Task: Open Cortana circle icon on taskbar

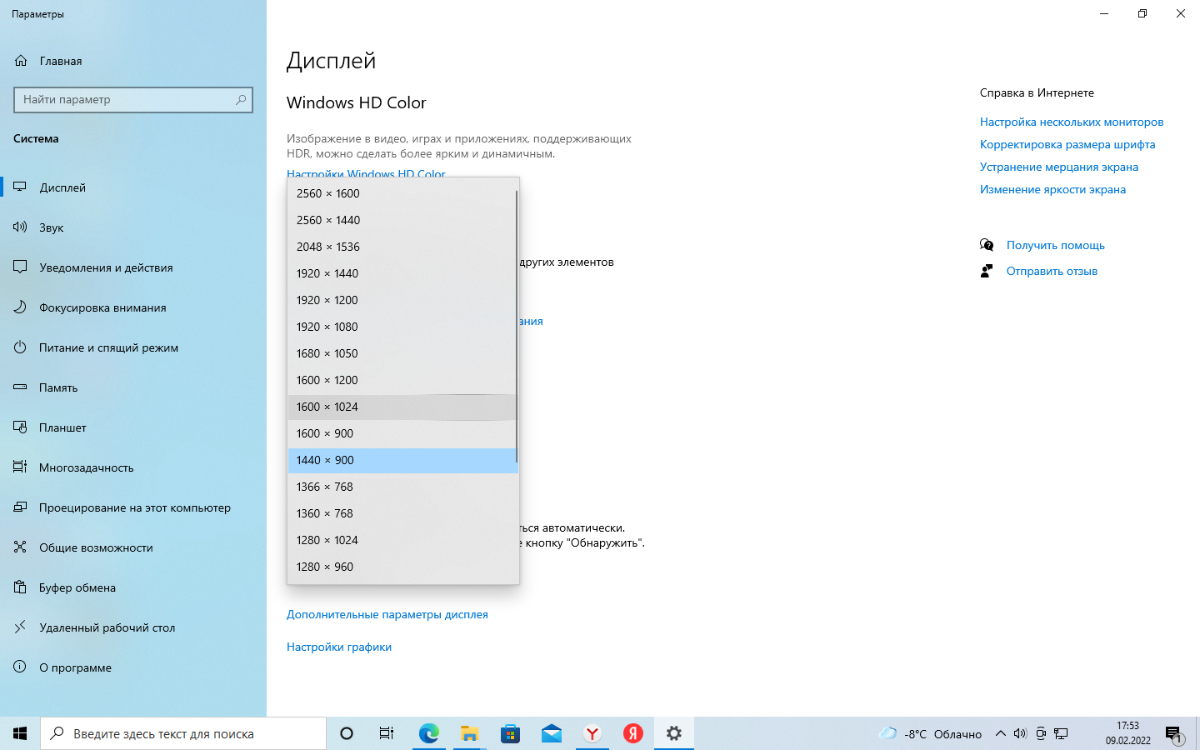Action: tap(347, 733)
